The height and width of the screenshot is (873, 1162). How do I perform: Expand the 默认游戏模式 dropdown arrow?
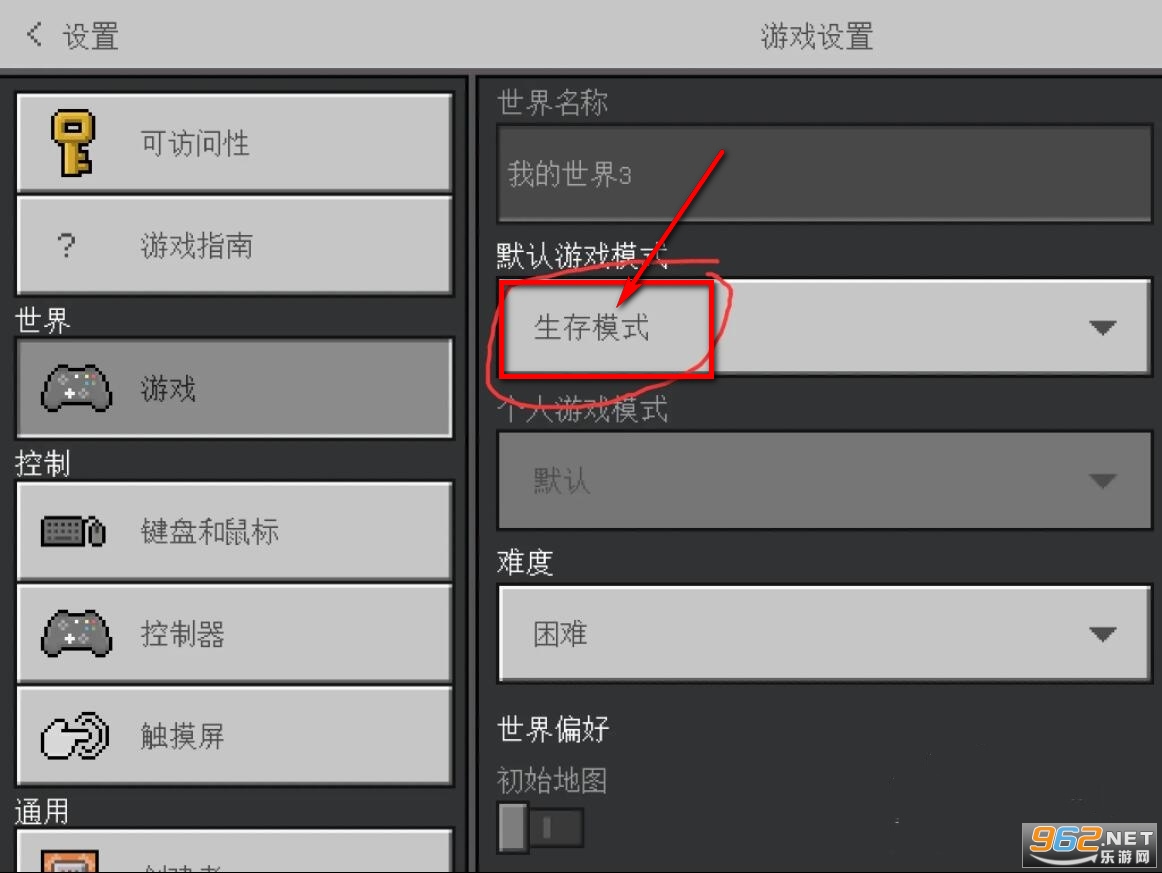(1102, 327)
